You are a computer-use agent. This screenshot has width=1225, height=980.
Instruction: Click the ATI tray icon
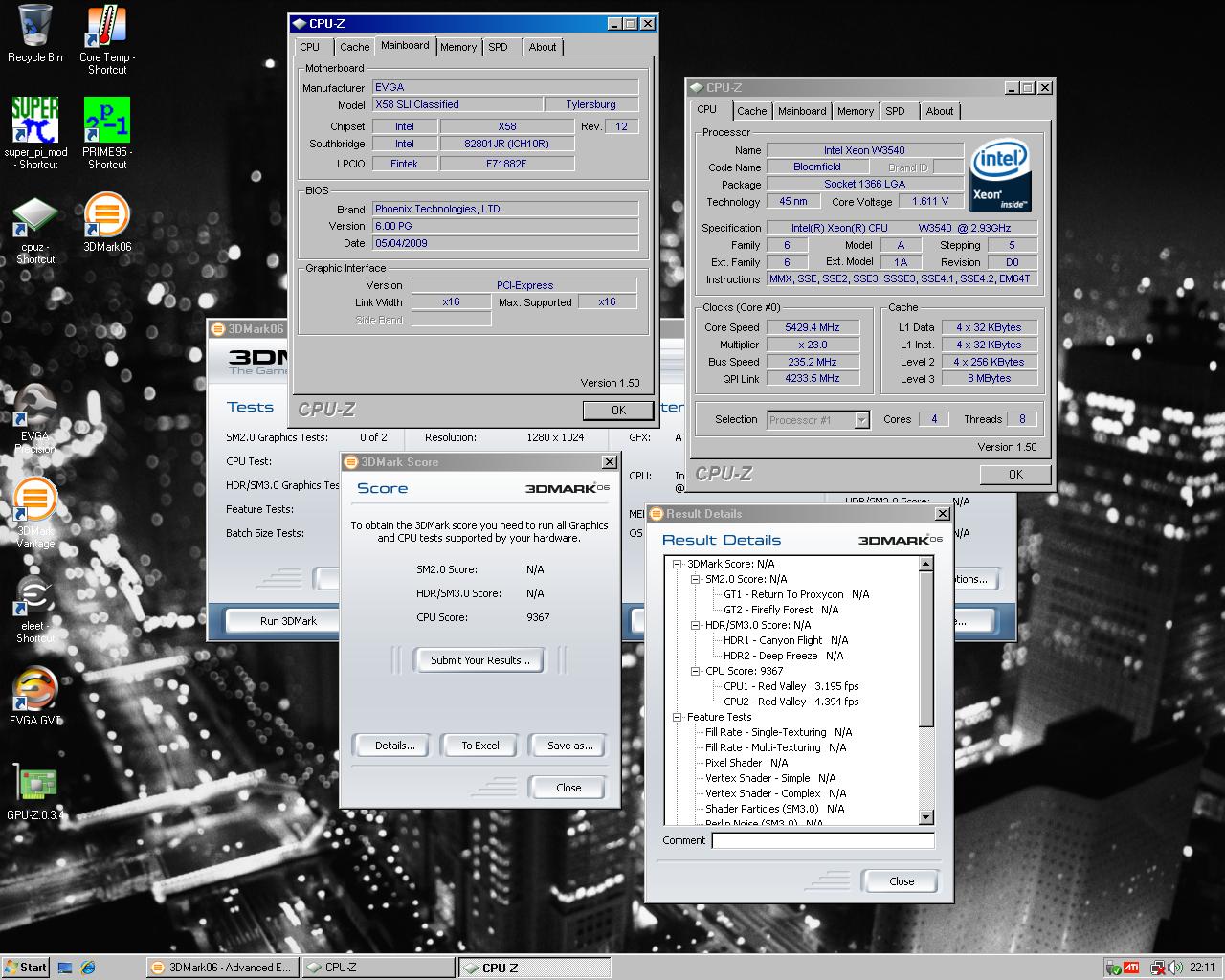click(x=1130, y=968)
